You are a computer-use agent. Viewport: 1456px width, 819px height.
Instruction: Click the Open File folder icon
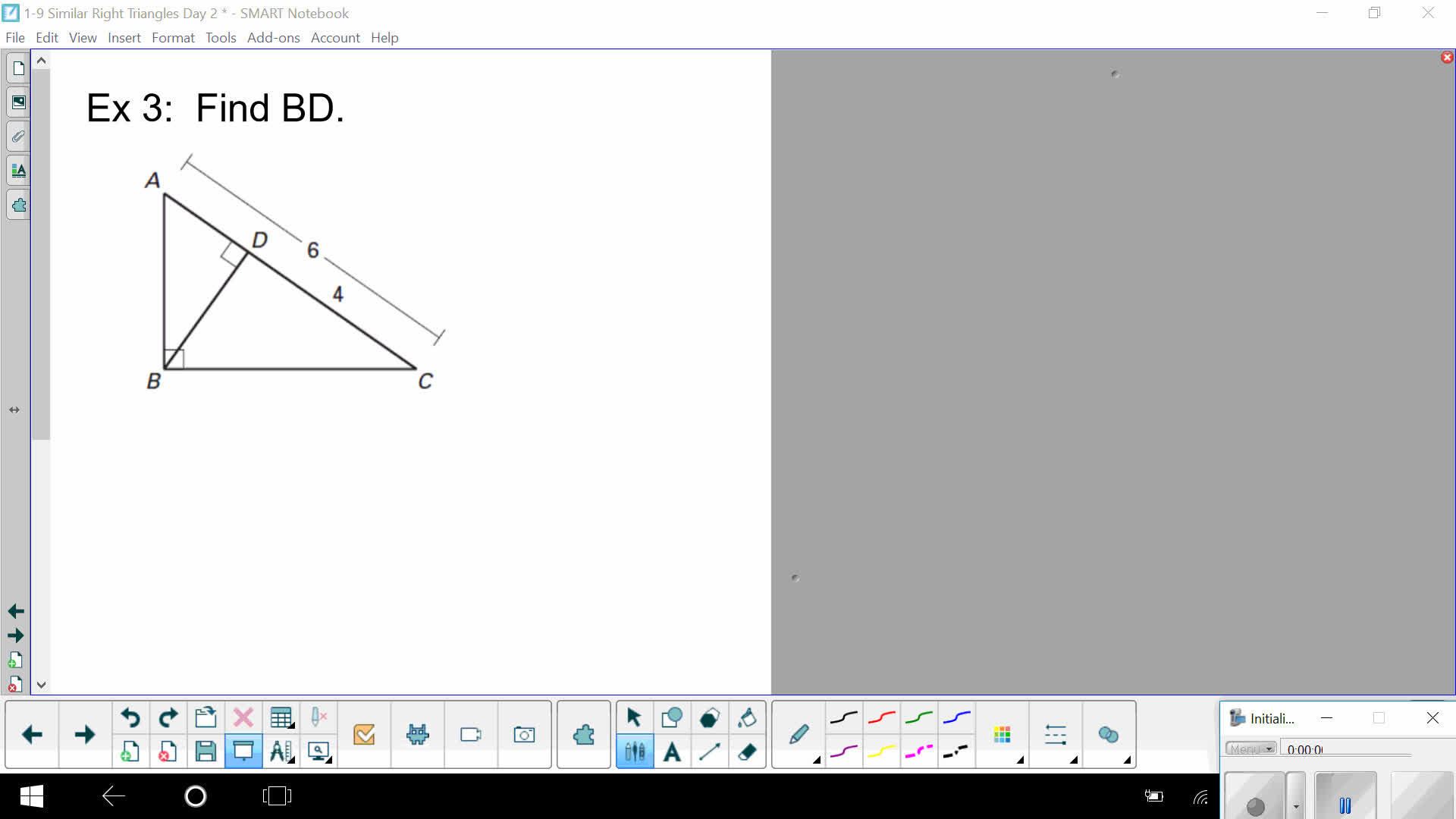[x=206, y=717]
